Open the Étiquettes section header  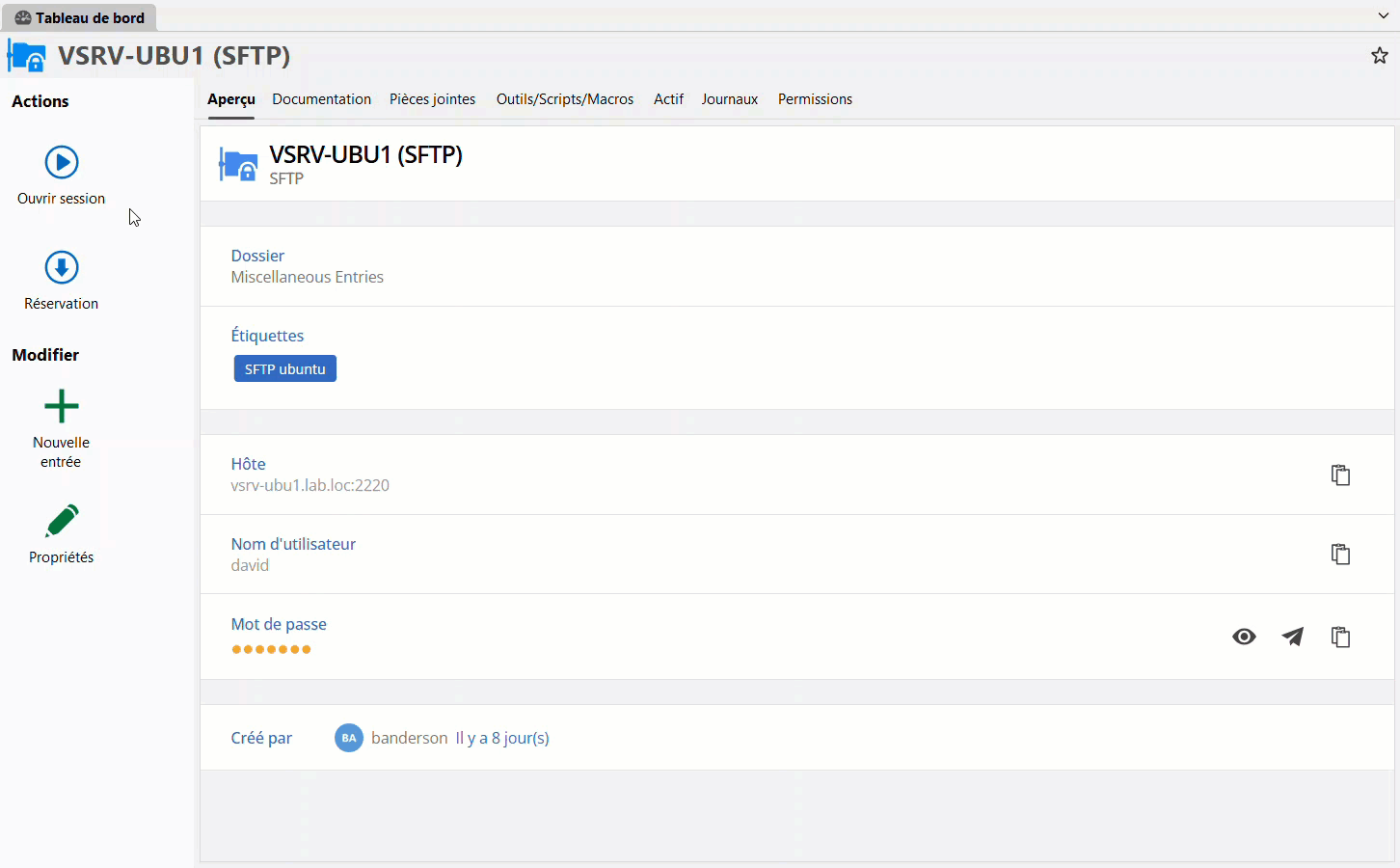[267, 335]
